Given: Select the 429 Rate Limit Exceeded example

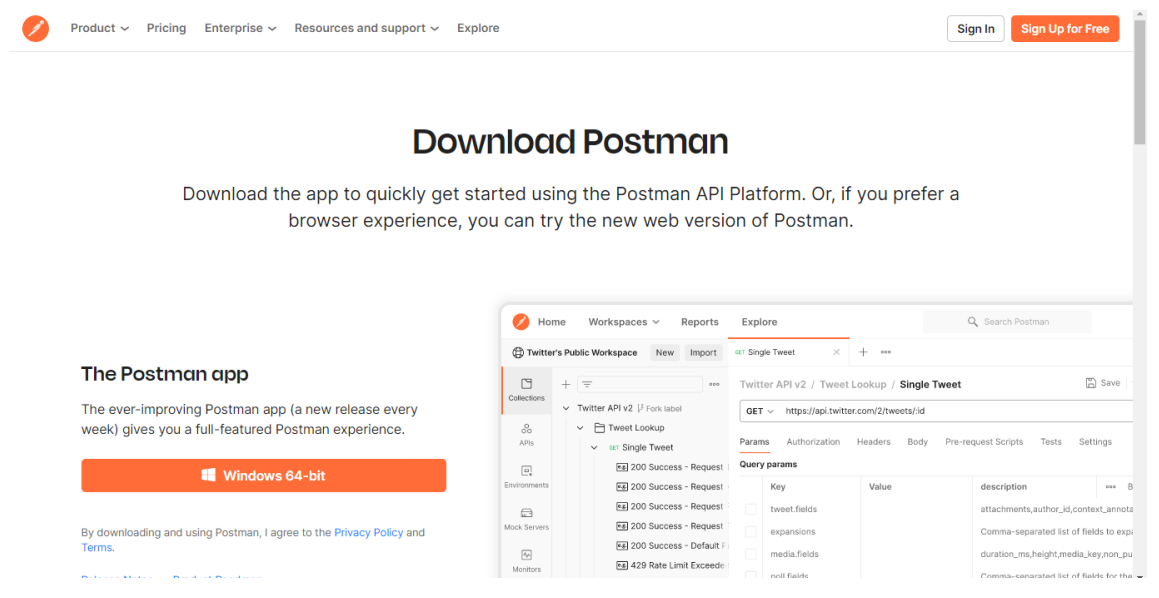Looking at the screenshot, I should pos(672,565).
